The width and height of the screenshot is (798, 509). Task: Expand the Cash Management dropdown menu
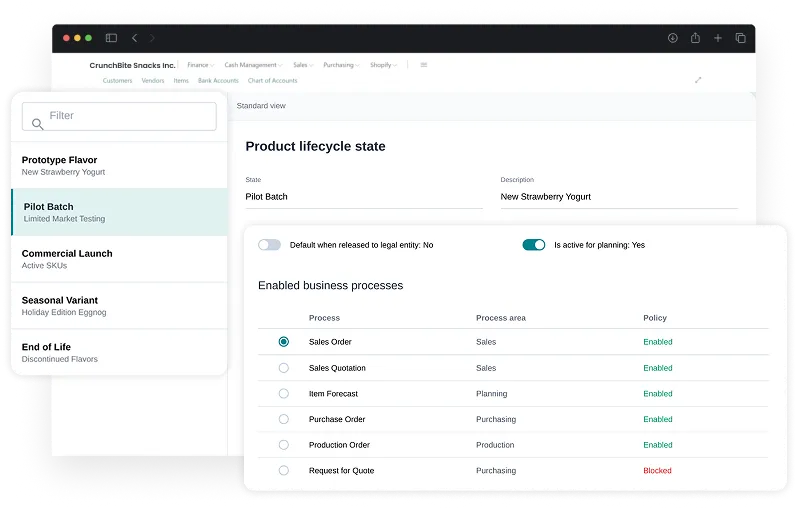pos(253,65)
